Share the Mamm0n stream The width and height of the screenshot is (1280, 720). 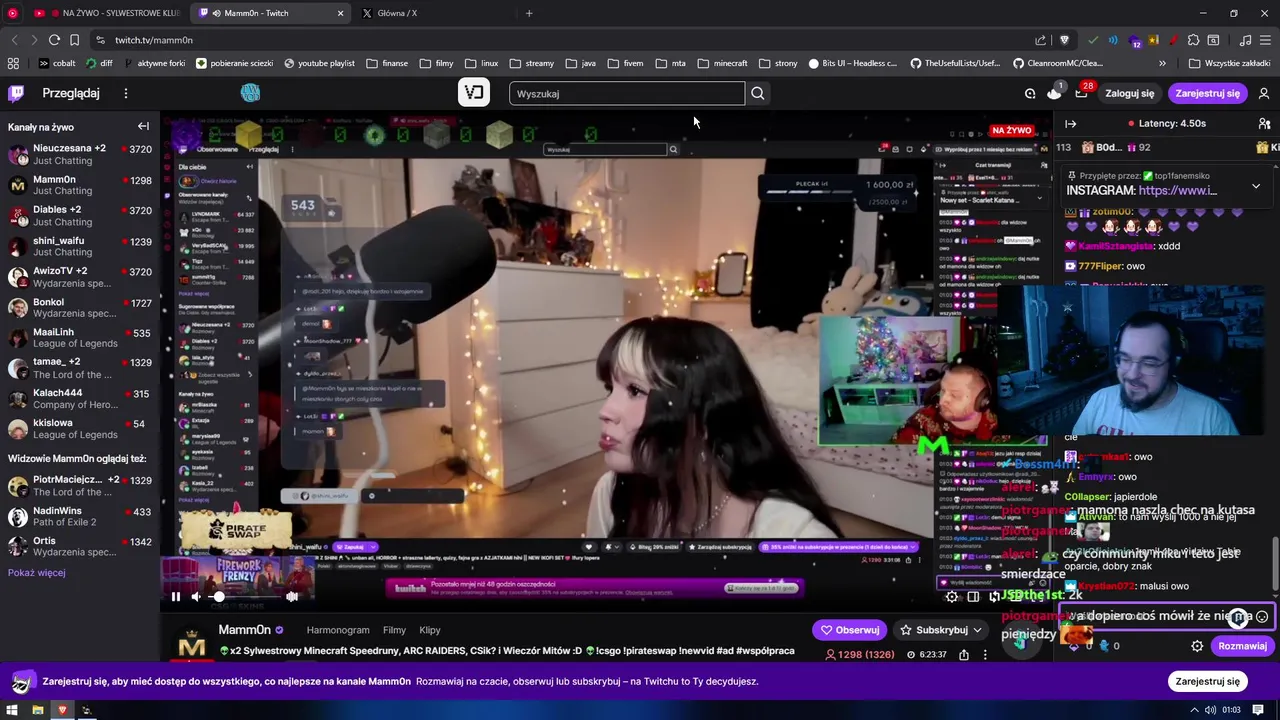pos(964,655)
